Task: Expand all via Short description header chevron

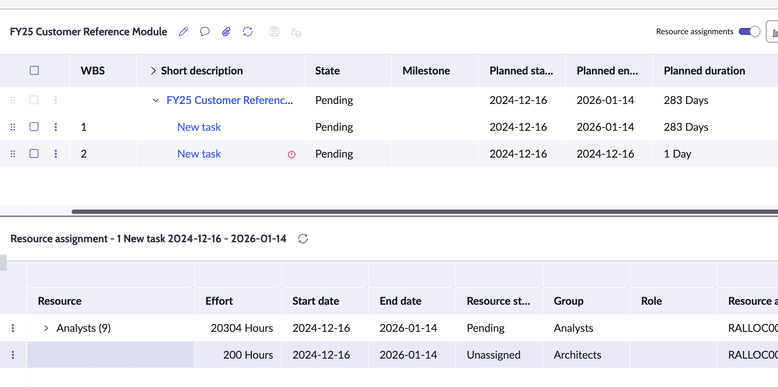Action: 153,70
